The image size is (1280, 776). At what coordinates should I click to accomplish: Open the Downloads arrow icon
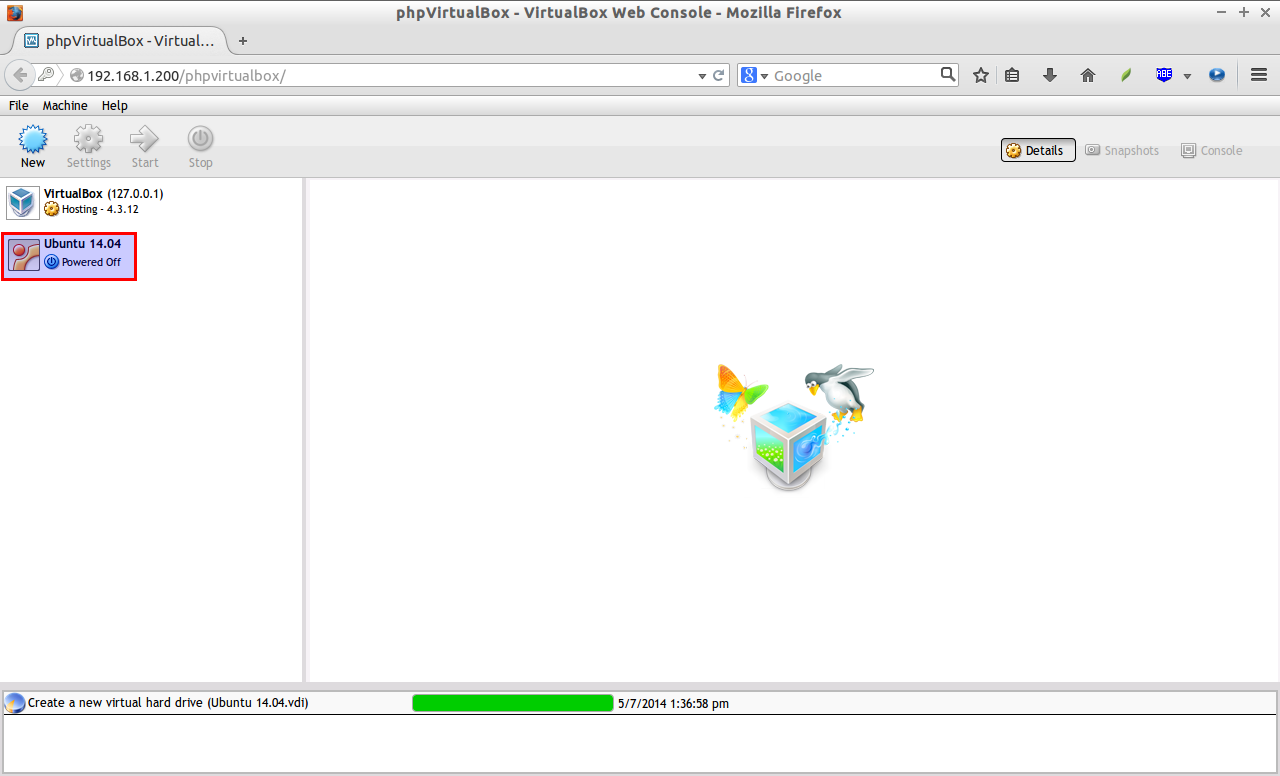1050,75
